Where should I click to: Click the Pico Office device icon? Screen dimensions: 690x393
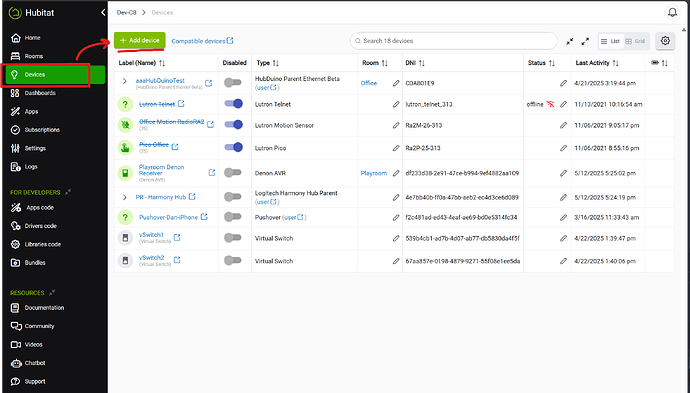(125, 147)
